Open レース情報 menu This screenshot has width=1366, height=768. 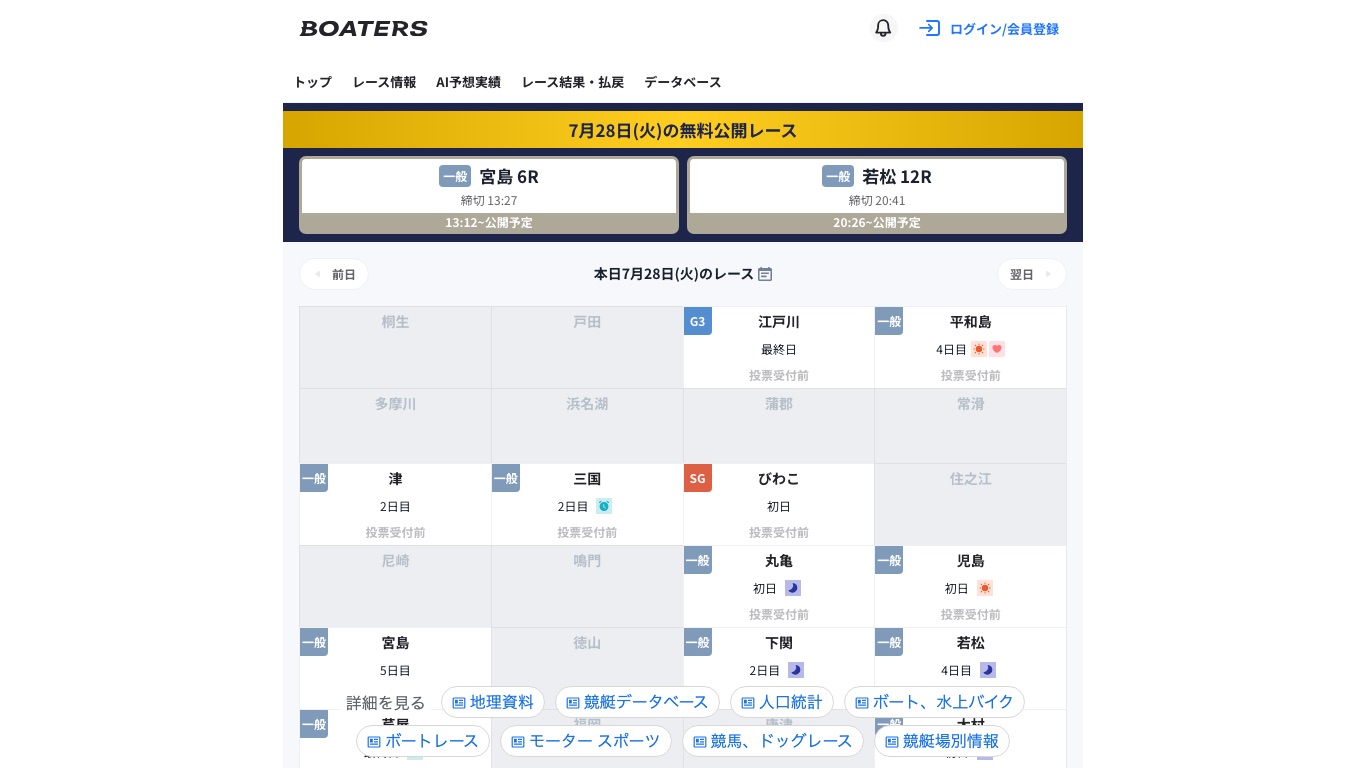pyautogui.click(x=384, y=82)
